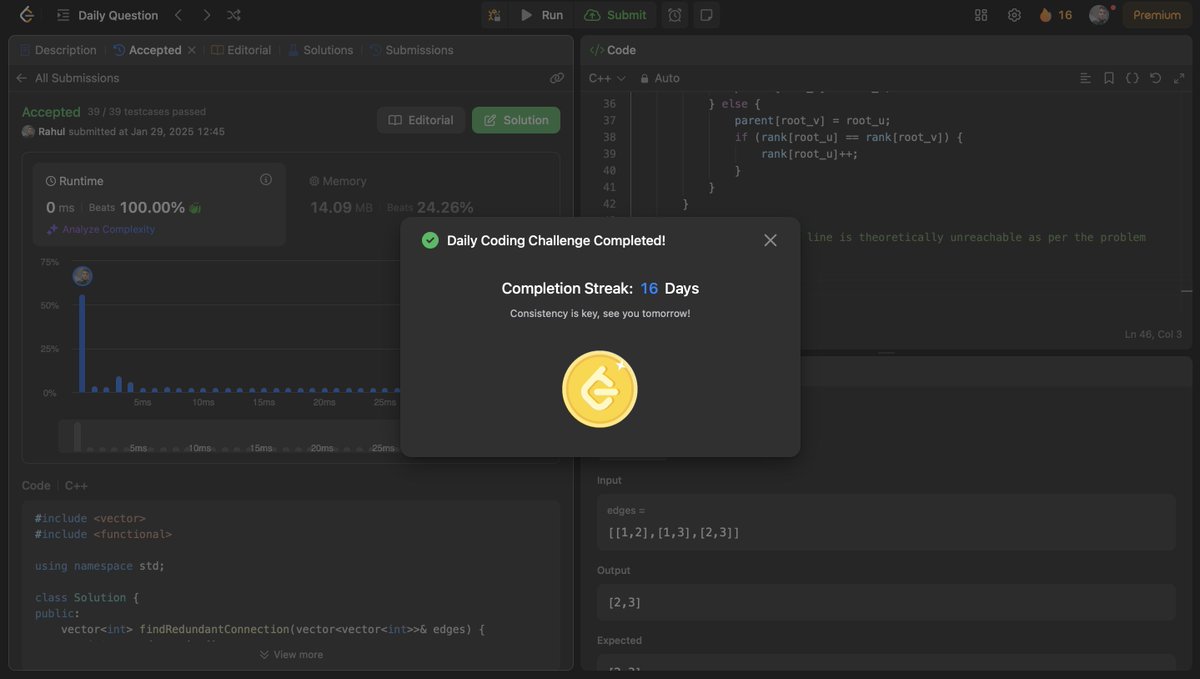1200x679 pixels.
Task: Copy submission link icon
Action: pos(557,78)
